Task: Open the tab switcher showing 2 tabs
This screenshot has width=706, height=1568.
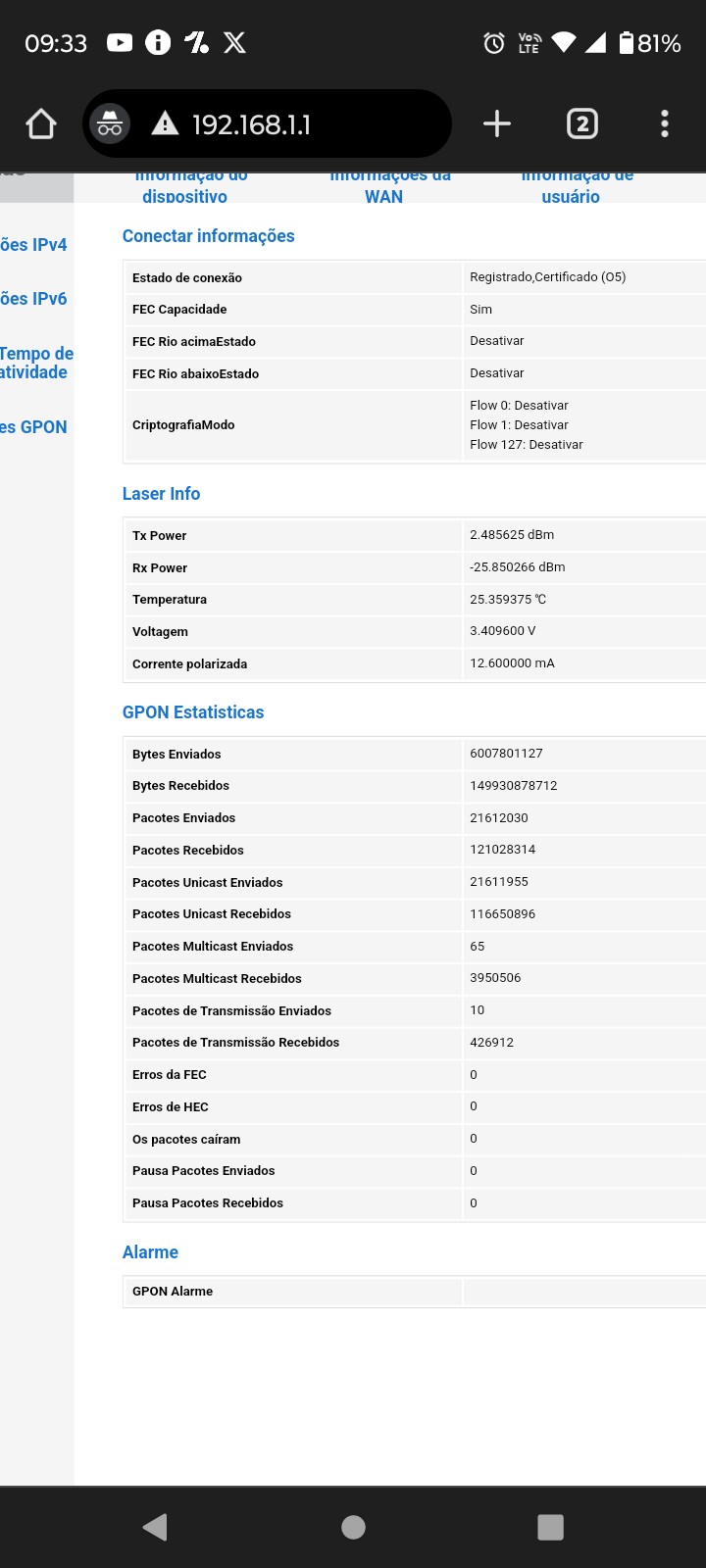Action: [x=582, y=124]
